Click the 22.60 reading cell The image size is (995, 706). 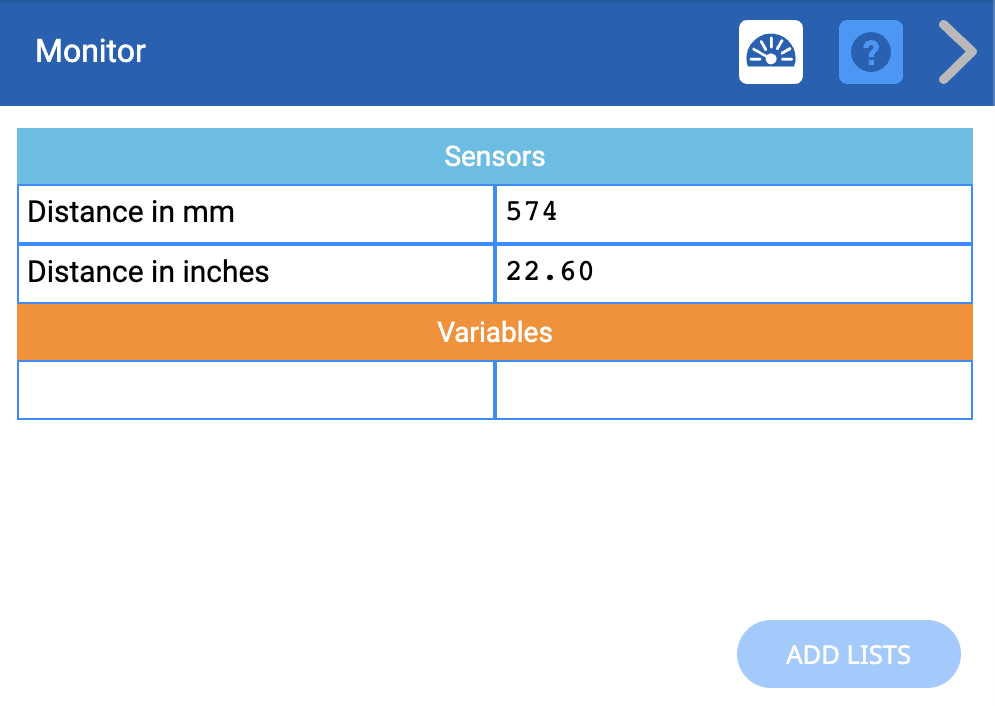[733, 274]
